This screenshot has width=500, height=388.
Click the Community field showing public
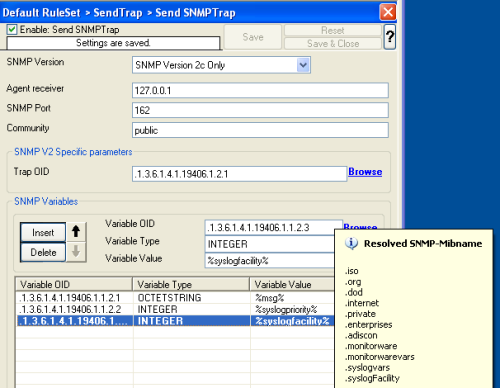260,130
